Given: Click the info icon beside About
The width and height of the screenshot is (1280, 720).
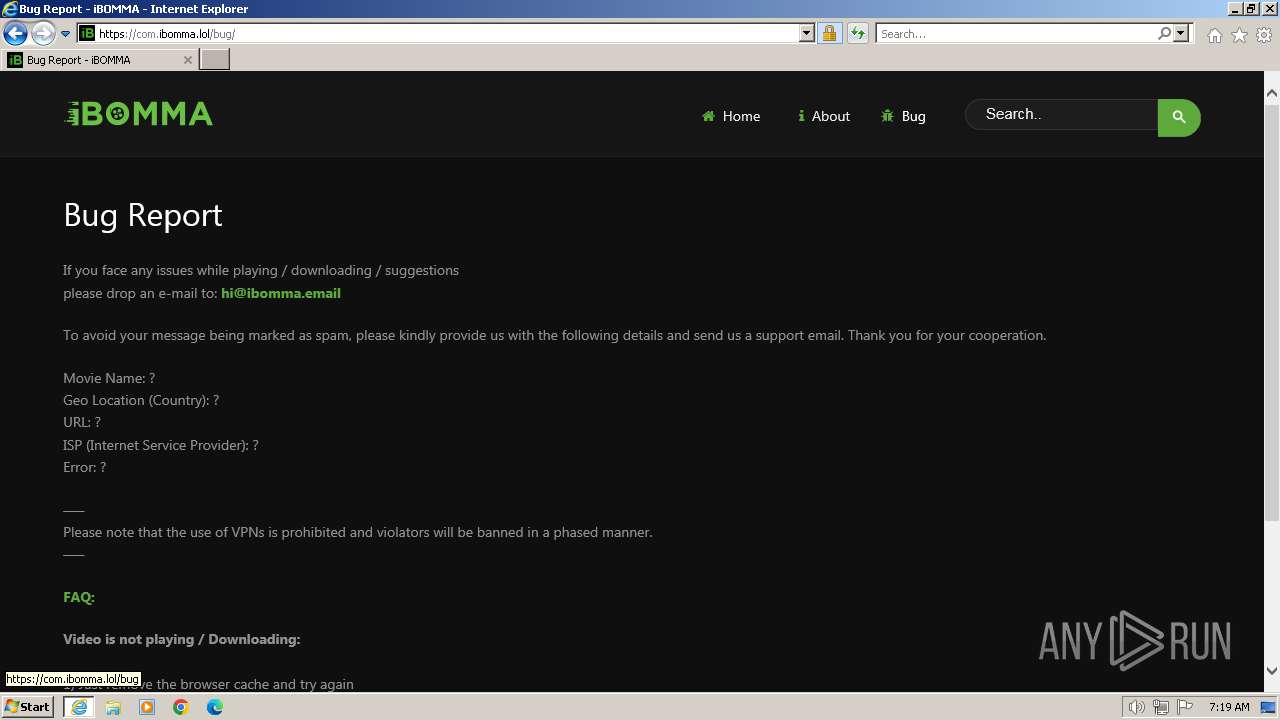Looking at the screenshot, I should pos(801,116).
